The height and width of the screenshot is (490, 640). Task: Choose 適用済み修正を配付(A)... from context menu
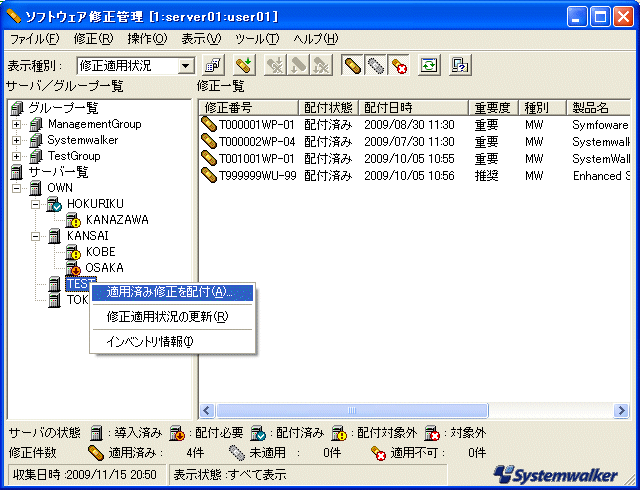coord(172,292)
